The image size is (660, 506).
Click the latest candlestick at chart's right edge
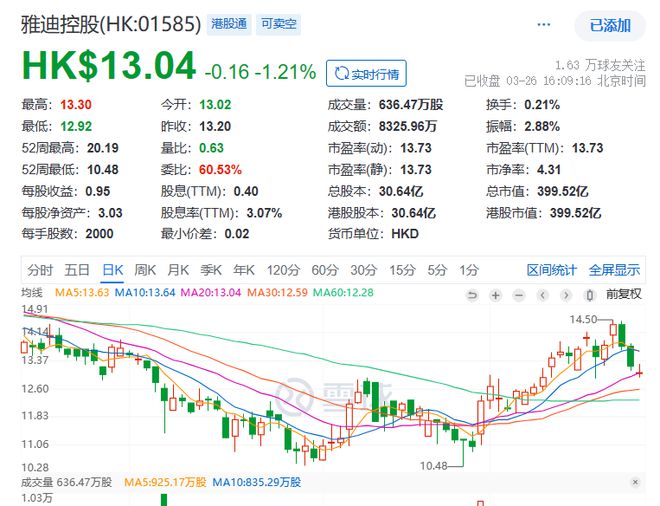pos(639,372)
